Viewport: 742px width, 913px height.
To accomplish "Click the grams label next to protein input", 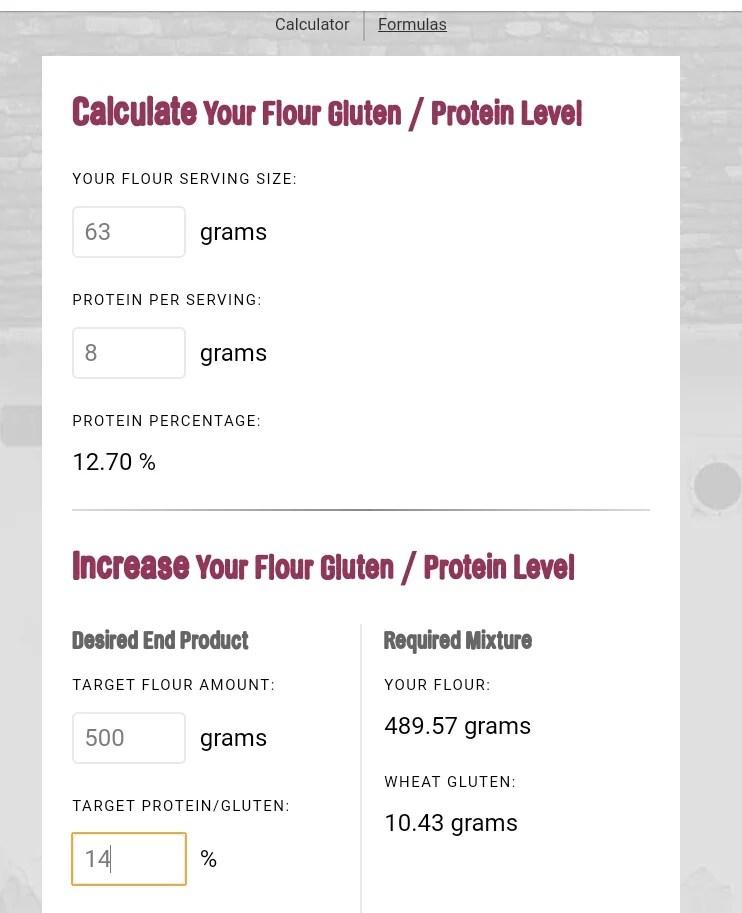I will [233, 352].
